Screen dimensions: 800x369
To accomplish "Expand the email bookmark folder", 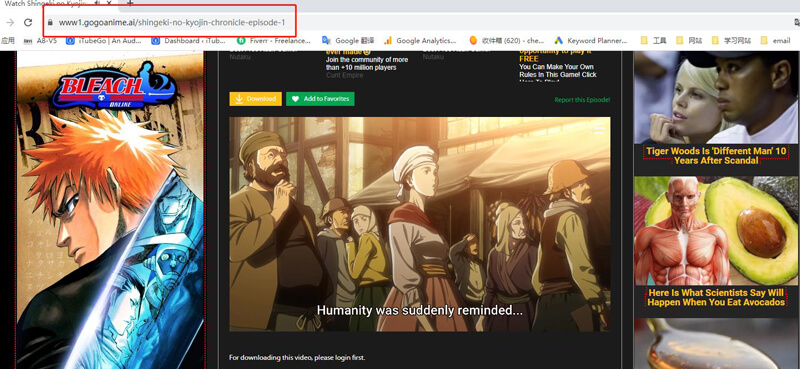I will [x=776, y=40].
